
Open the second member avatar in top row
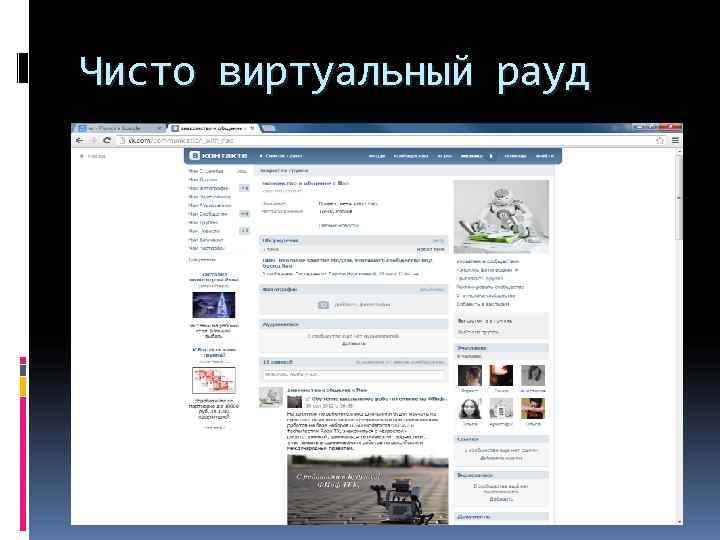pyautogui.click(x=501, y=376)
